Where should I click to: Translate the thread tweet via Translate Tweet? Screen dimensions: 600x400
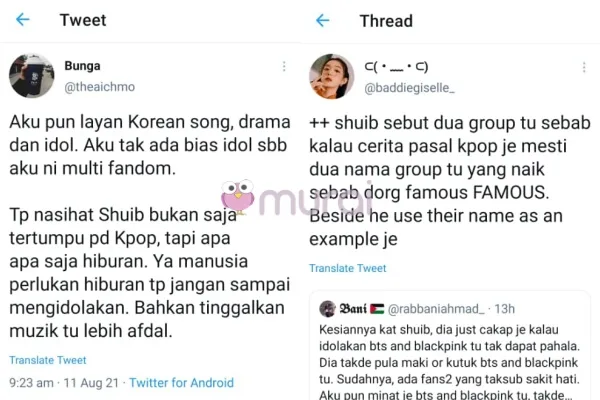click(x=348, y=268)
